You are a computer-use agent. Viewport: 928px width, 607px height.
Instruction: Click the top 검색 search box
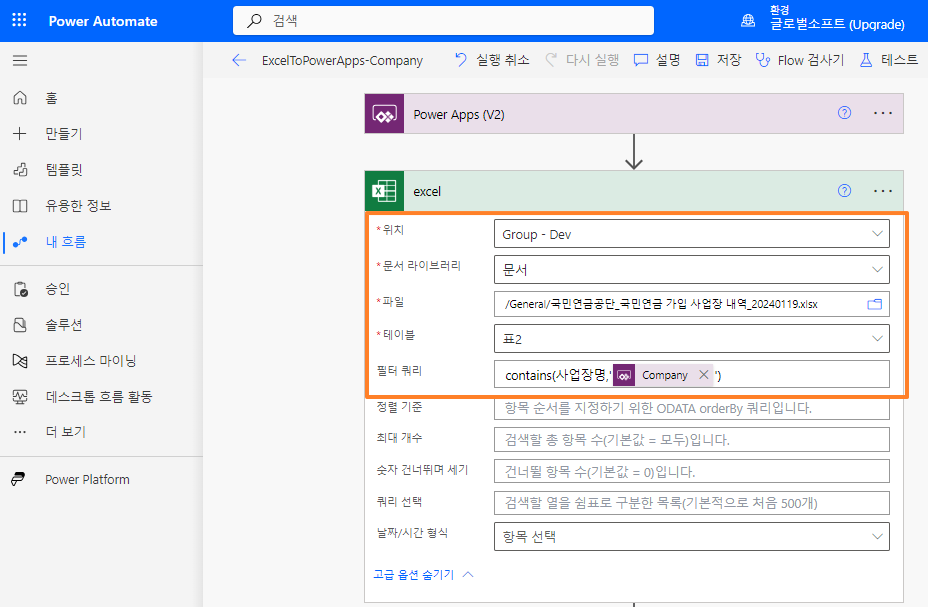coord(443,21)
